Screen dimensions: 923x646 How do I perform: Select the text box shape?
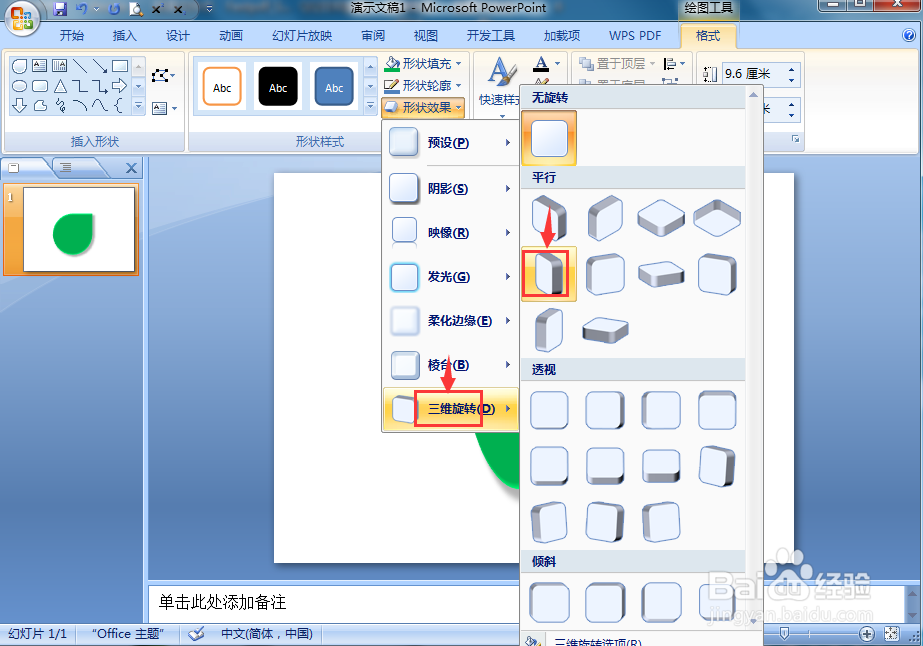pyautogui.click(x=39, y=66)
